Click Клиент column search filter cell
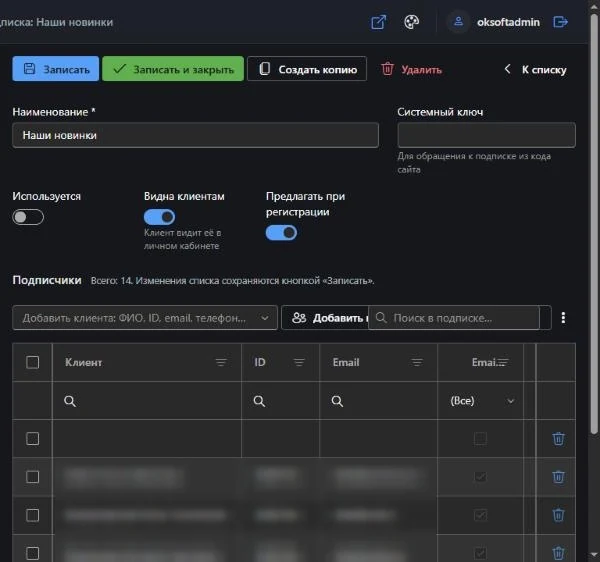 [147, 401]
